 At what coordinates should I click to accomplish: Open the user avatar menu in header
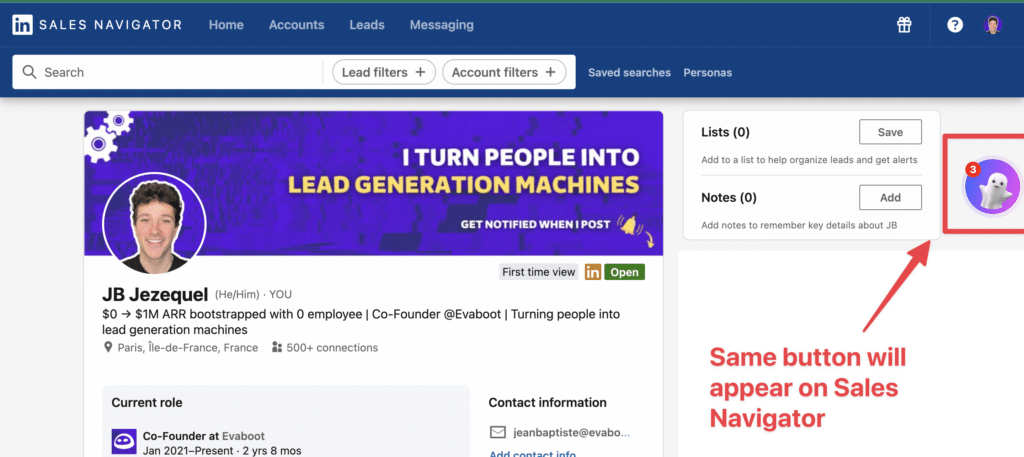click(993, 25)
